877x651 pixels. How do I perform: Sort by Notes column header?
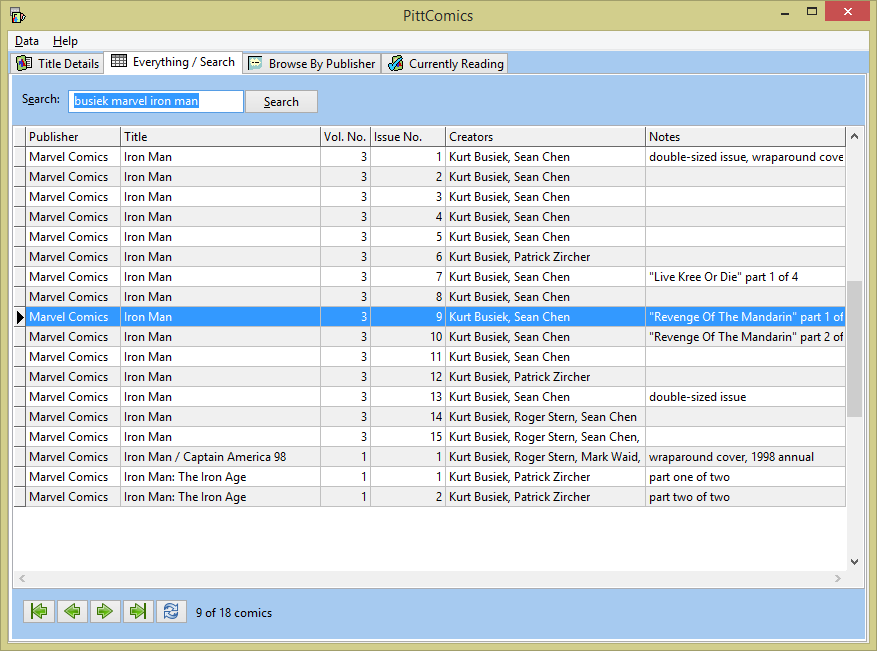click(745, 136)
